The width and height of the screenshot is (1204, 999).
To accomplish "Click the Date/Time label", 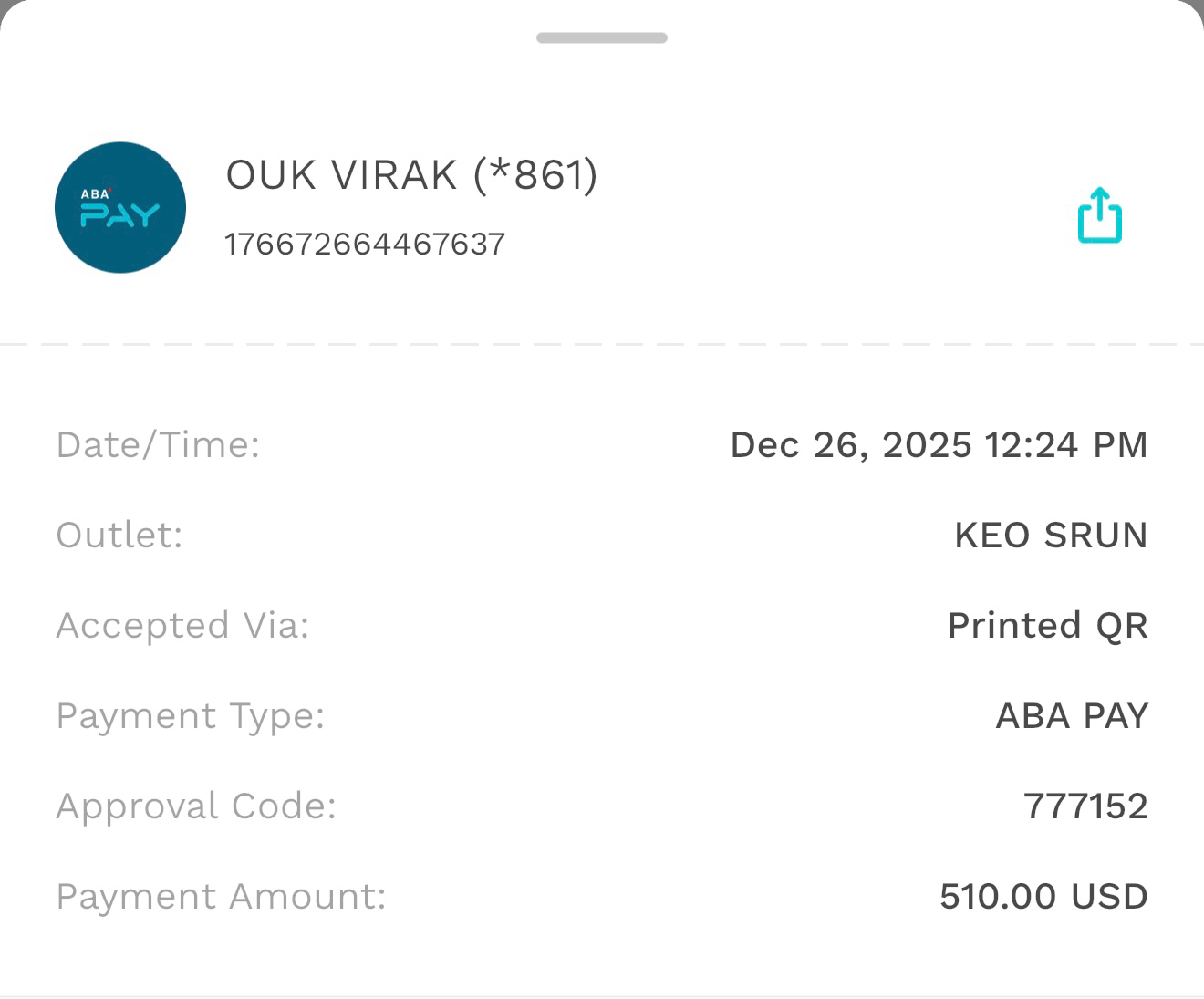I will pos(158,445).
